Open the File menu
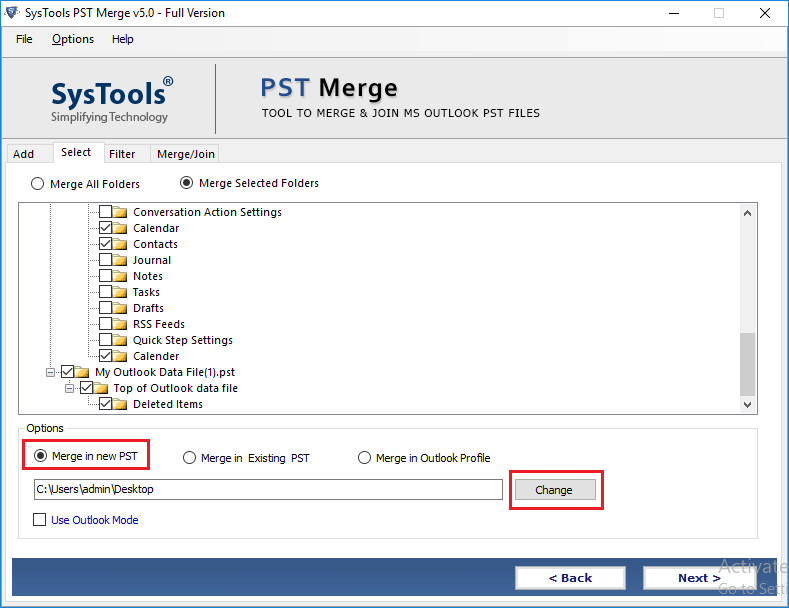Viewport: 789px width, 608px height. point(24,39)
